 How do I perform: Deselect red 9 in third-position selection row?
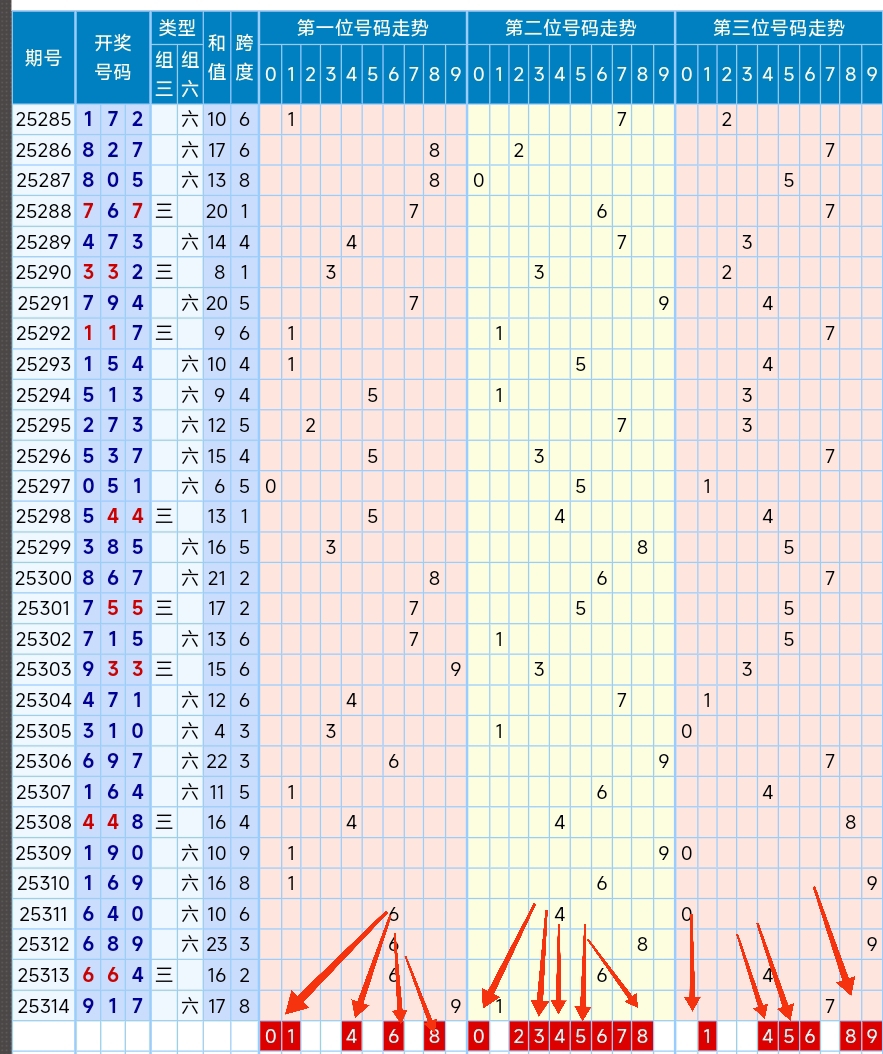(872, 1036)
